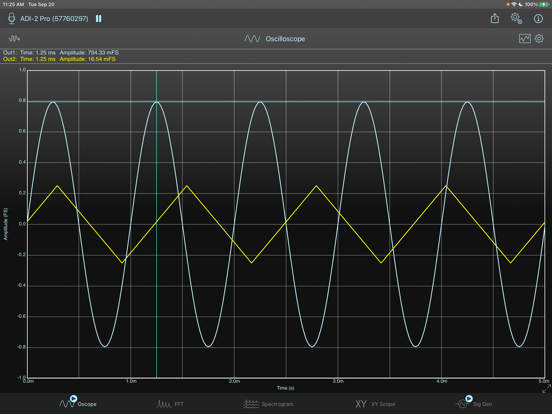Open the share/export icon
This screenshot has height=414, width=552.
[x=495, y=18]
